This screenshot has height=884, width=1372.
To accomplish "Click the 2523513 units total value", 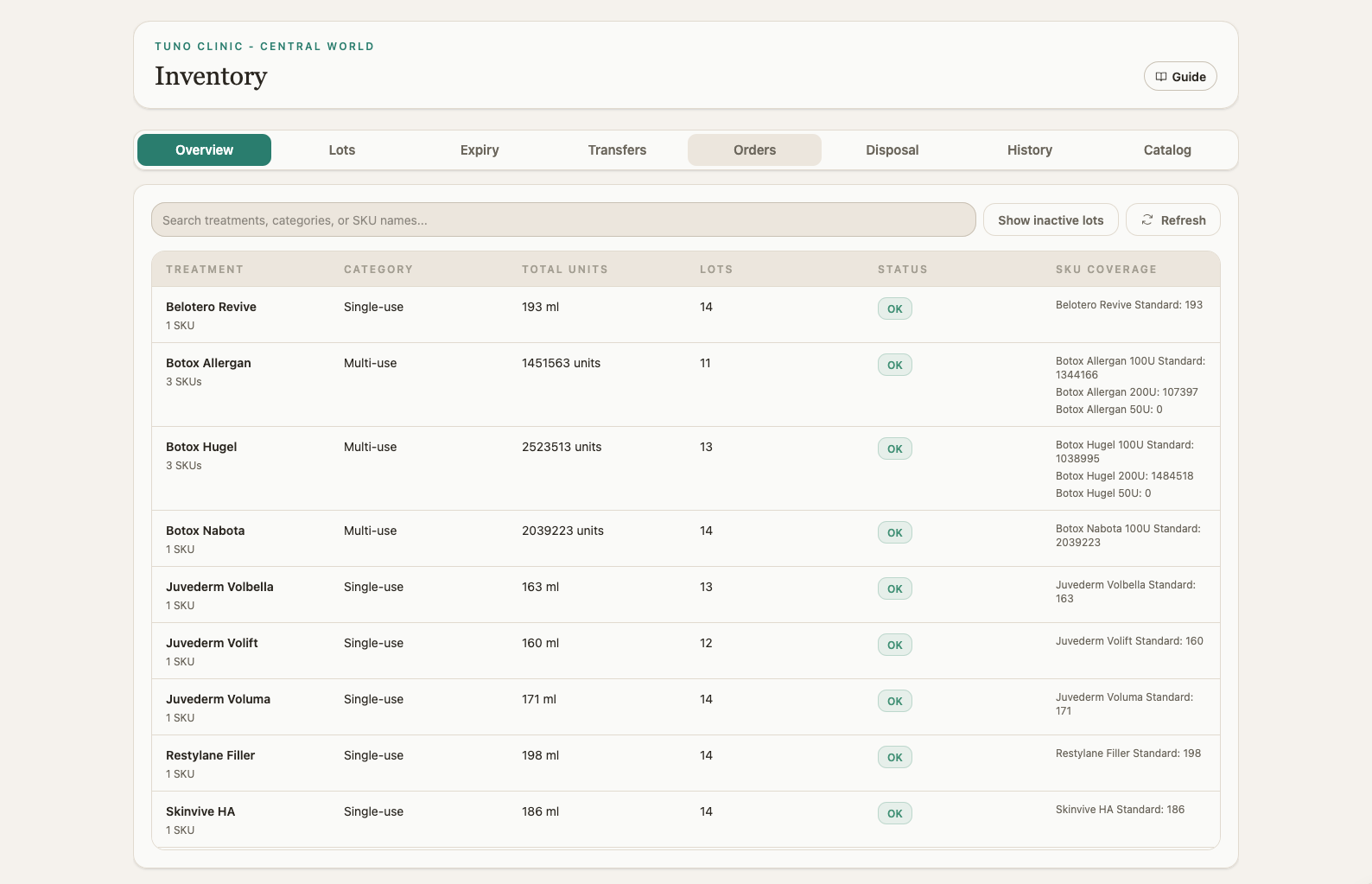I will coord(562,447).
